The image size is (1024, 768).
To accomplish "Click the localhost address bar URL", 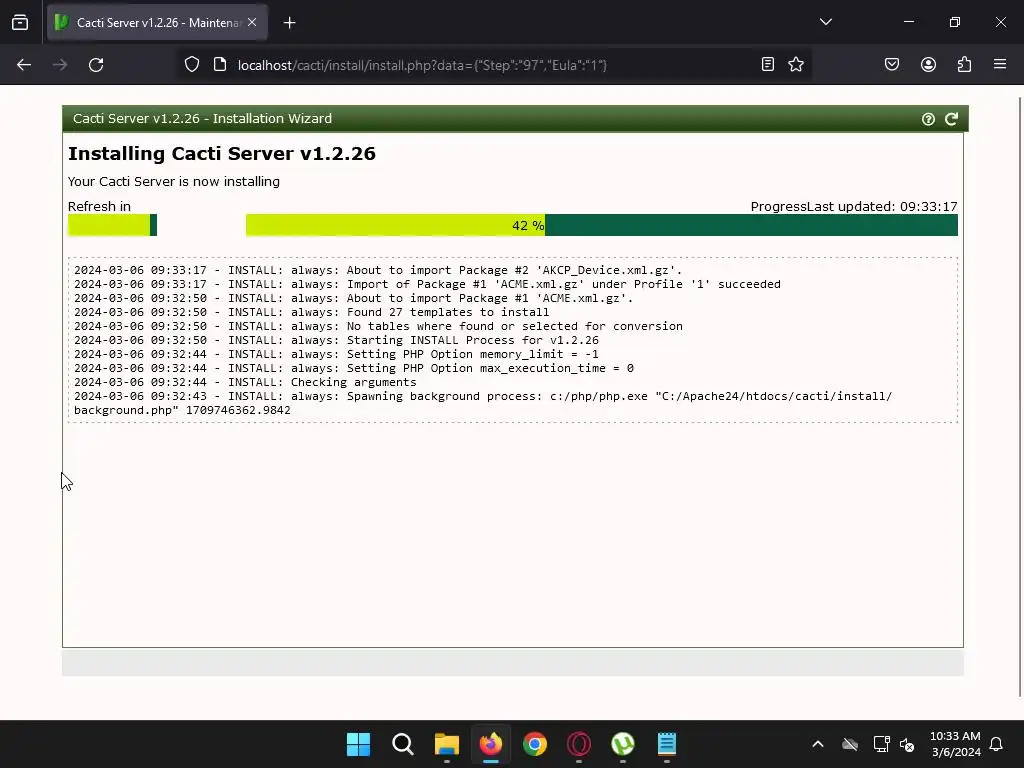I will [x=422, y=65].
